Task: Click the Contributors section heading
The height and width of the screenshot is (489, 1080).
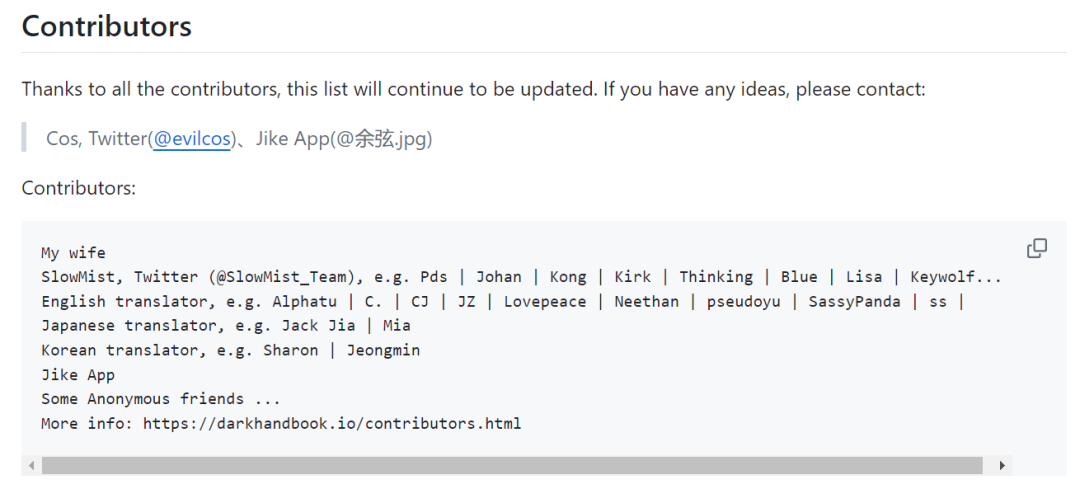Action: [x=107, y=26]
